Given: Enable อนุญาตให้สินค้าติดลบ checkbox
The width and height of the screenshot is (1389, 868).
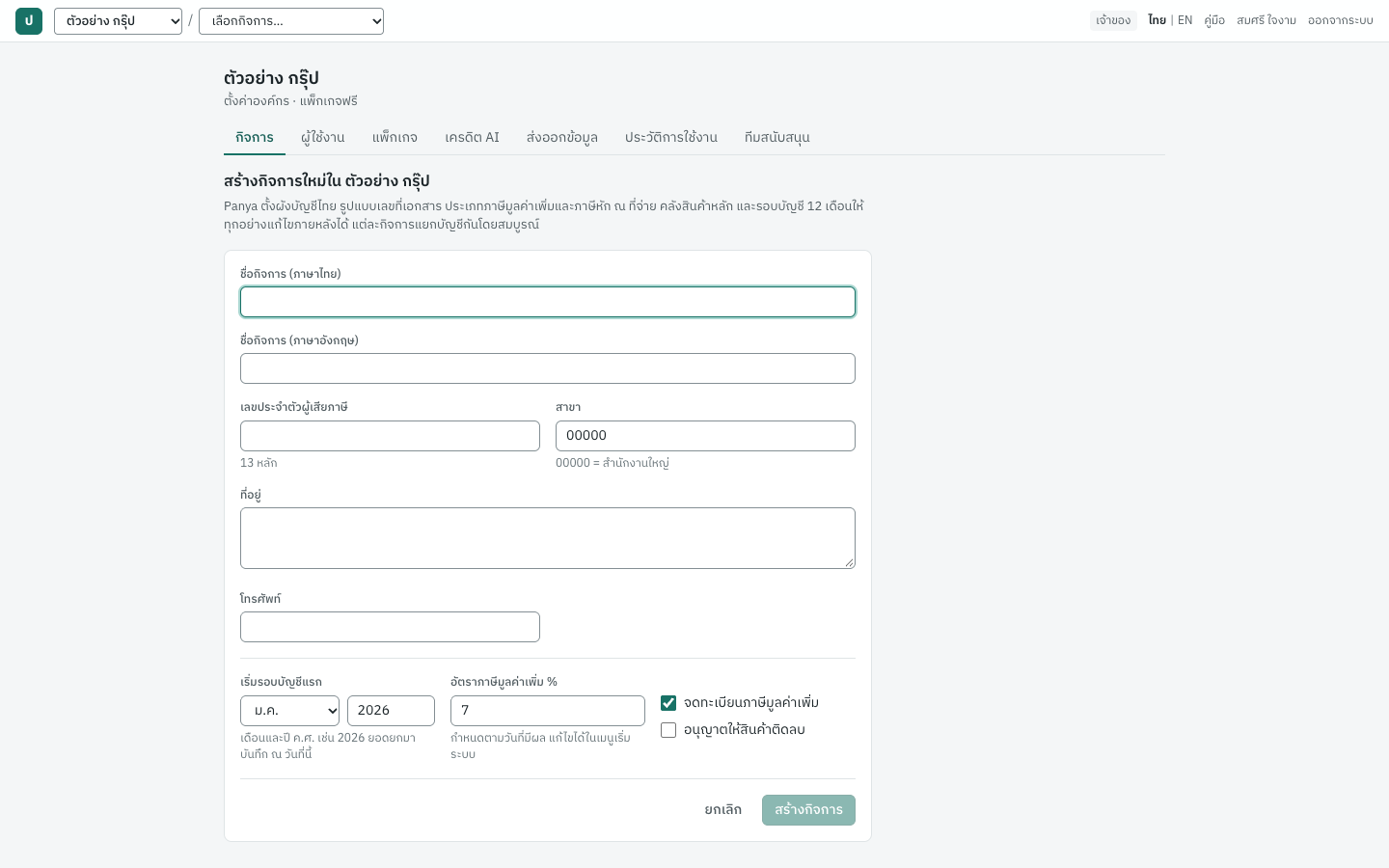Looking at the screenshot, I should (x=668, y=730).
